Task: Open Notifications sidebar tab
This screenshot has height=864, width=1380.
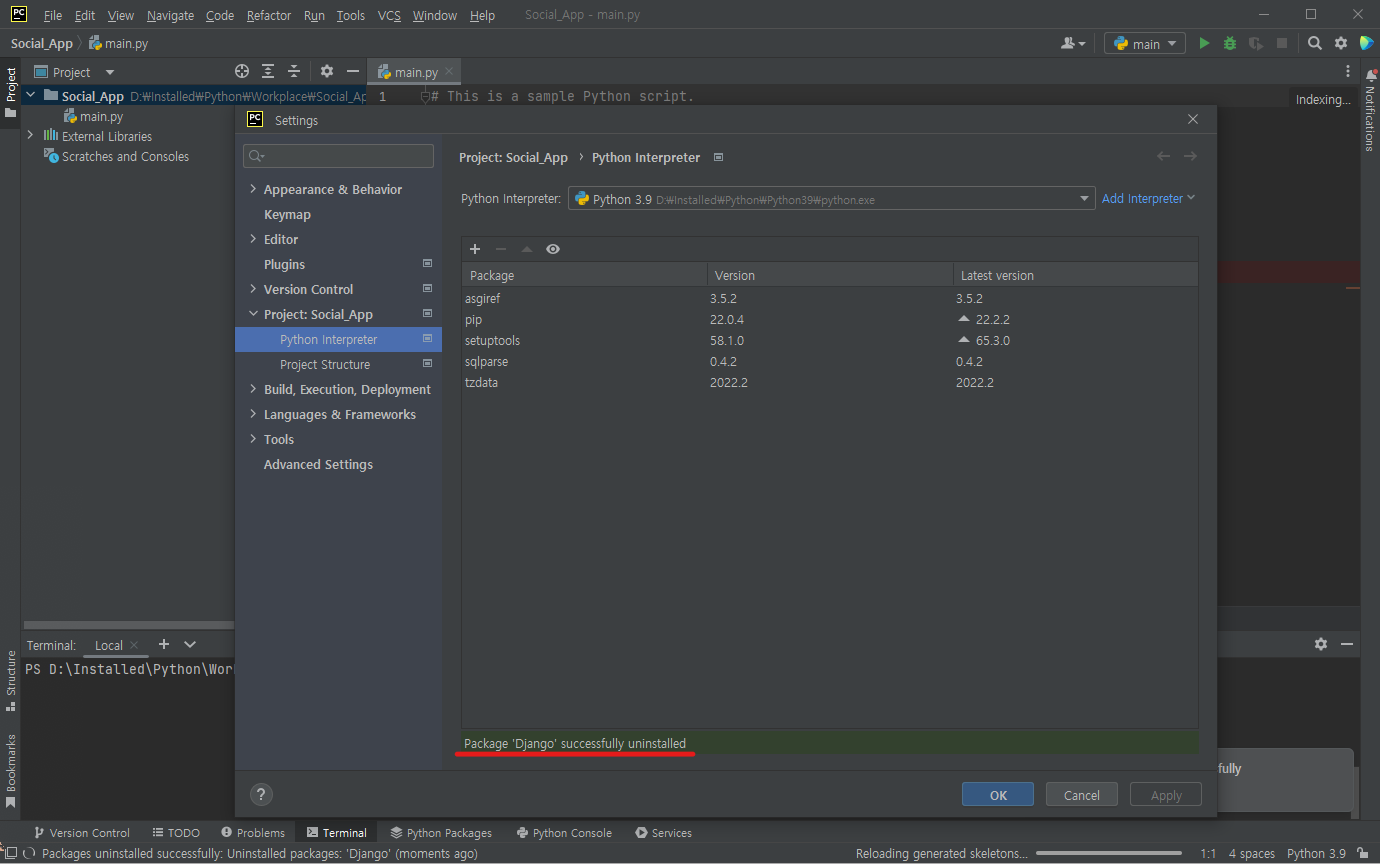Action: coord(1370,111)
